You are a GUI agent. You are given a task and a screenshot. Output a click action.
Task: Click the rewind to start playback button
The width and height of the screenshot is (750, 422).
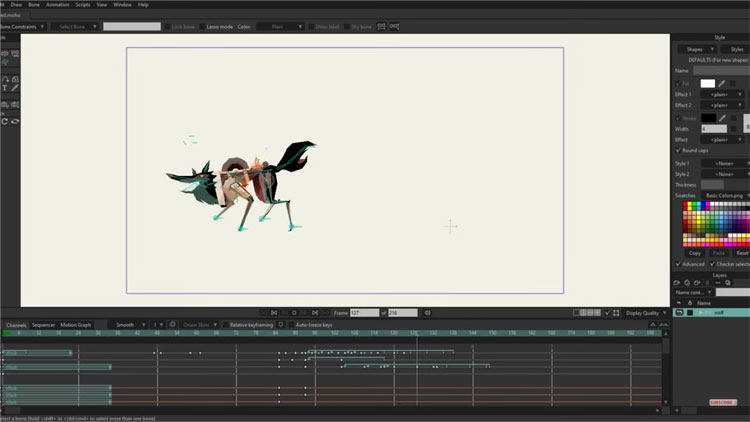pyautogui.click(x=274, y=313)
